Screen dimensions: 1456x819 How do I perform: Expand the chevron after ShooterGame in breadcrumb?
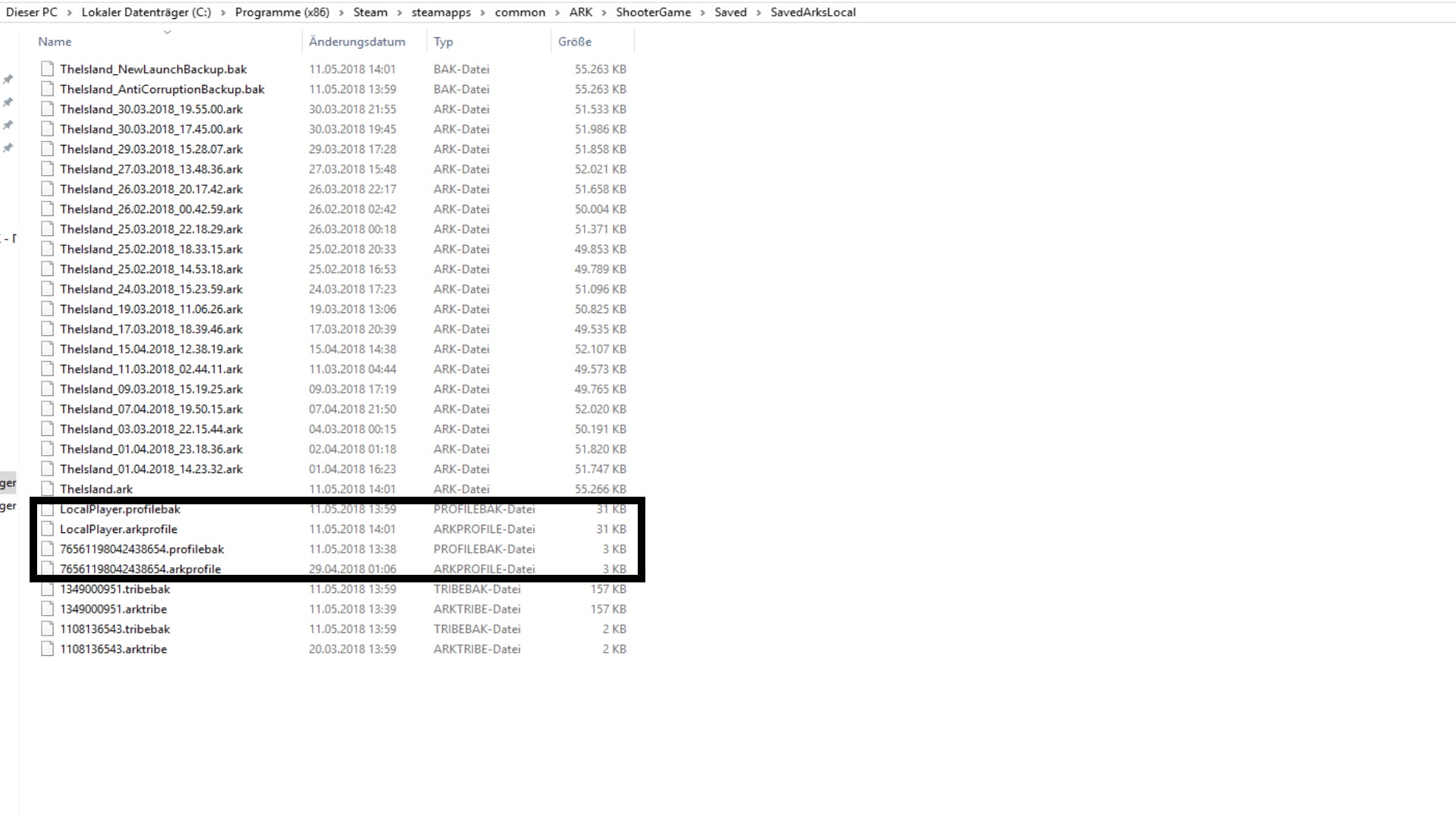(703, 13)
